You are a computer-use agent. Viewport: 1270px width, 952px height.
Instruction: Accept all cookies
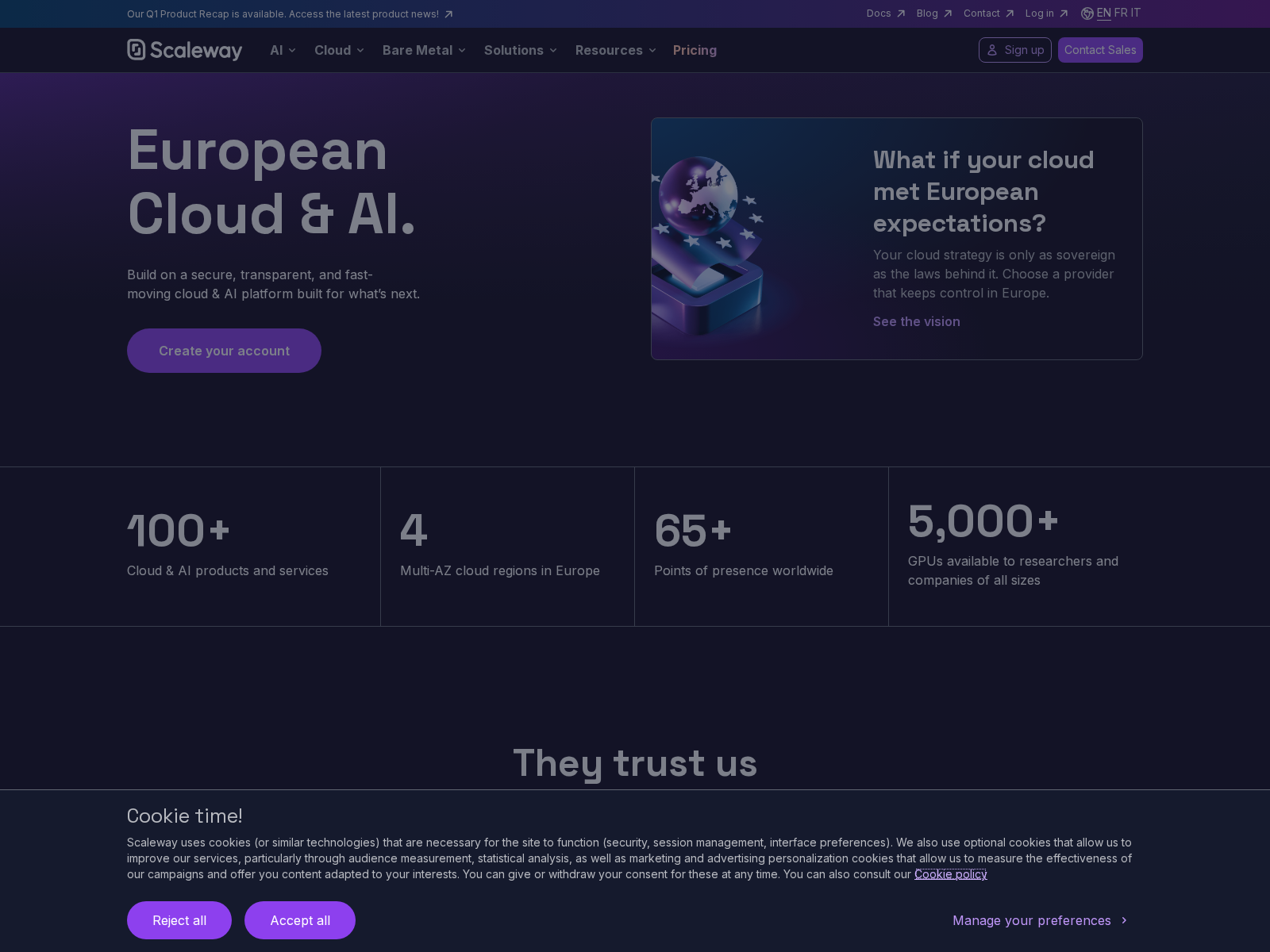point(300,920)
